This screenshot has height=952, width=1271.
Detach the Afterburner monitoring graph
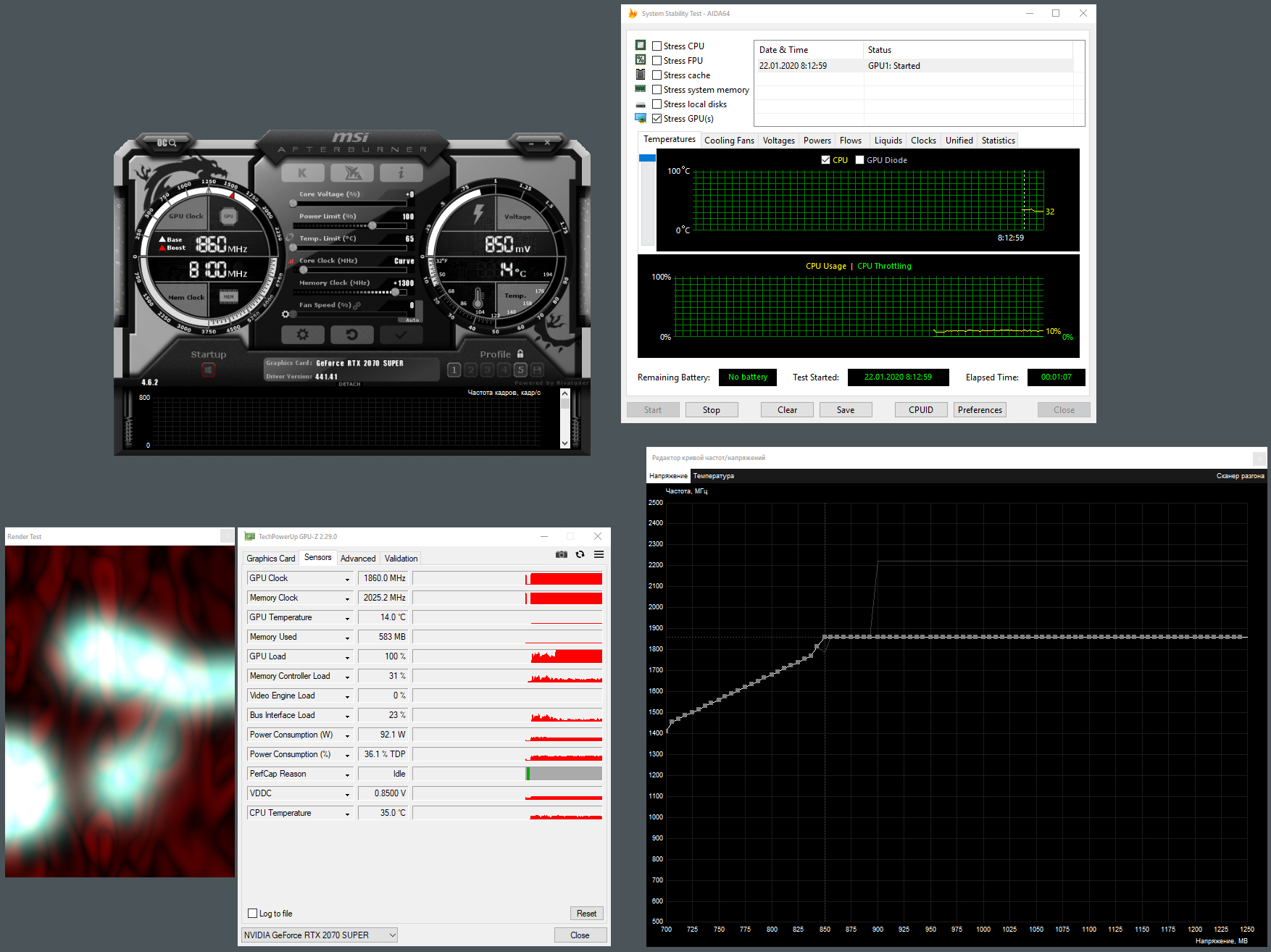pyautogui.click(x=349, y=384)
